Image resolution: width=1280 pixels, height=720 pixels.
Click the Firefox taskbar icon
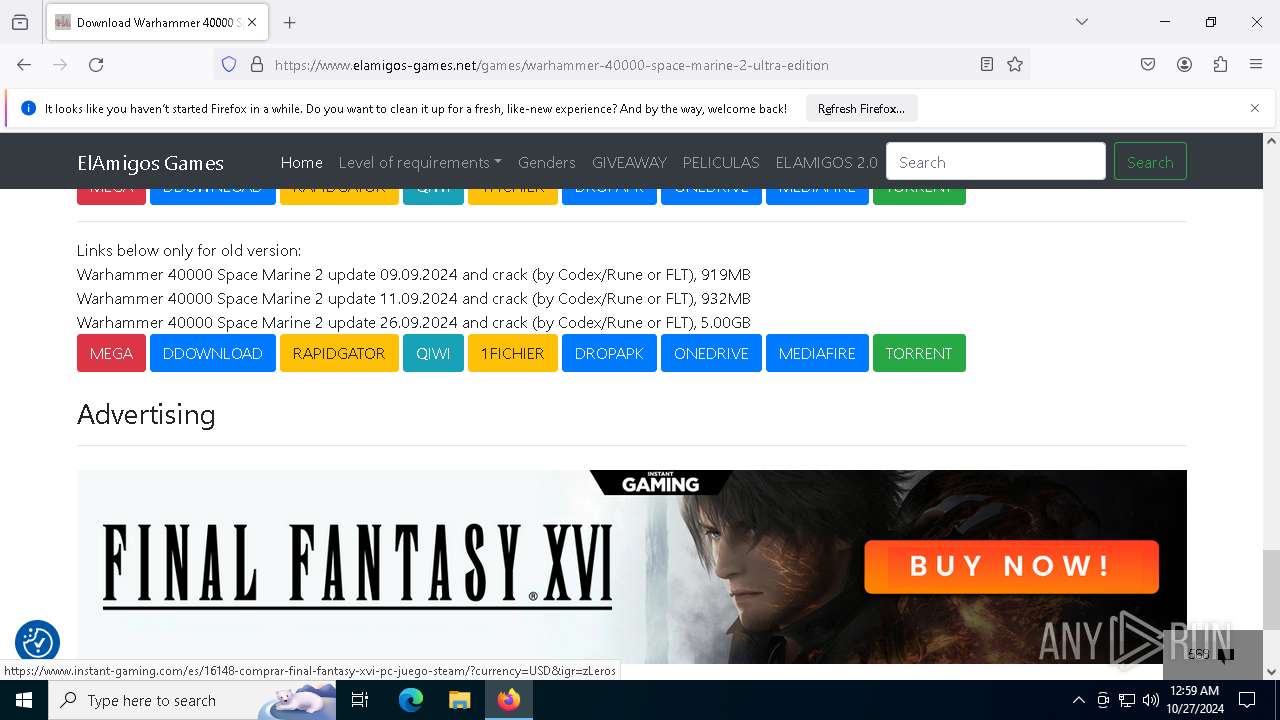(509, 700)
